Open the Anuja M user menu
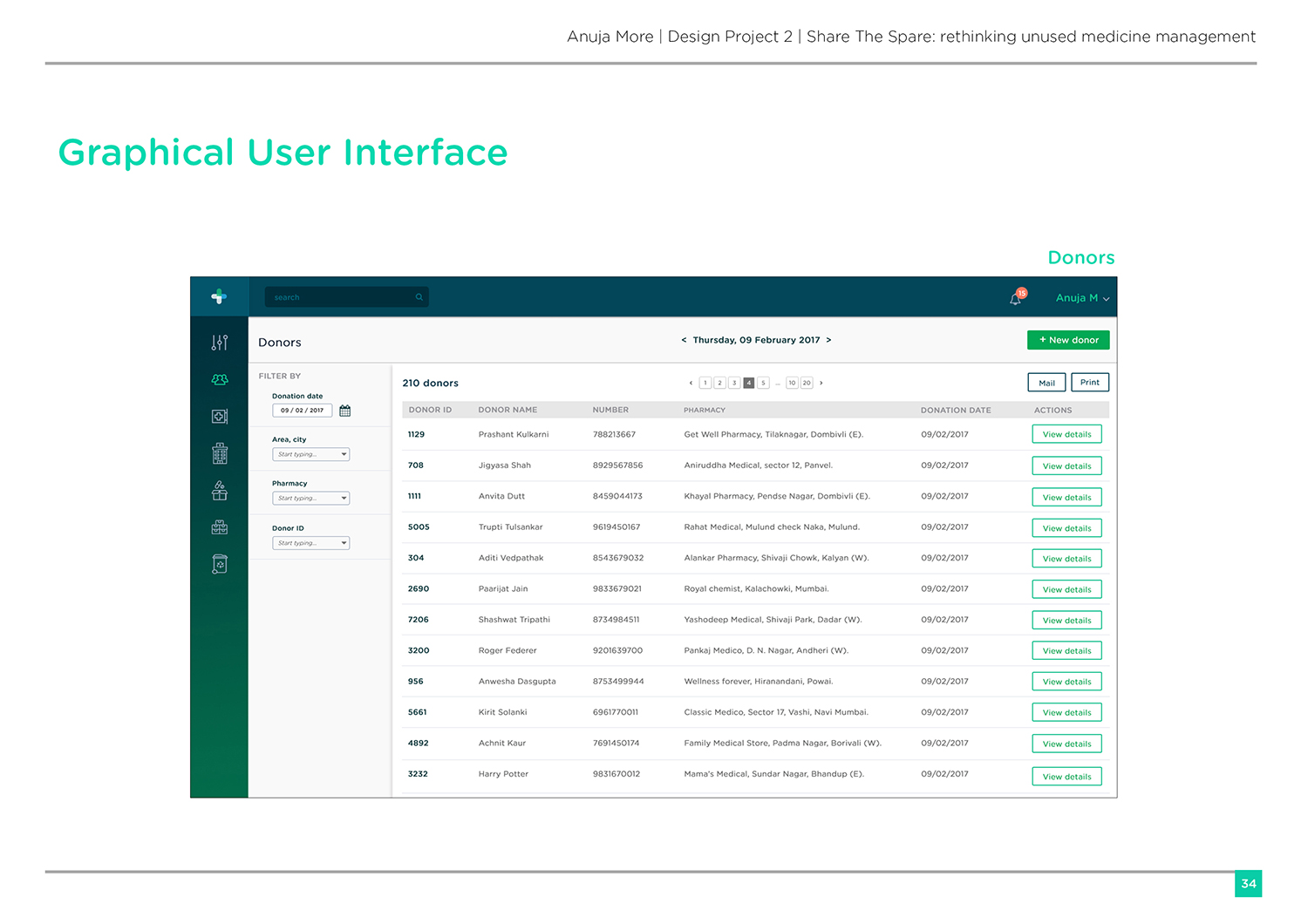The width and height of the screenshot is (1308, 924). click(x=1082, y=298)
